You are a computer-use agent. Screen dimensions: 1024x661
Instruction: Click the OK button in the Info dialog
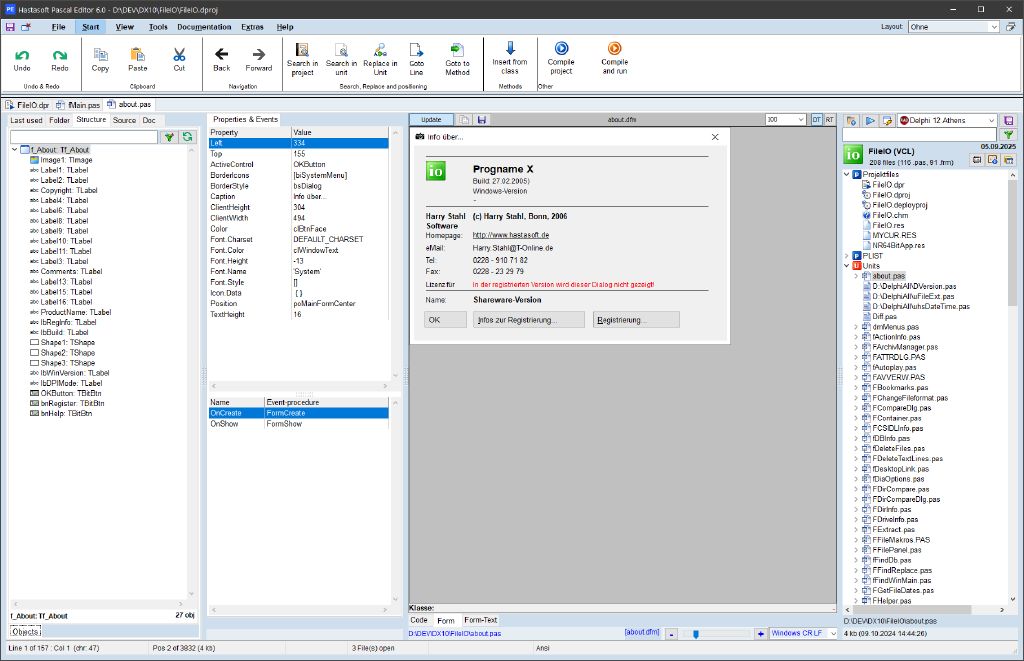[x=443, y=319]
